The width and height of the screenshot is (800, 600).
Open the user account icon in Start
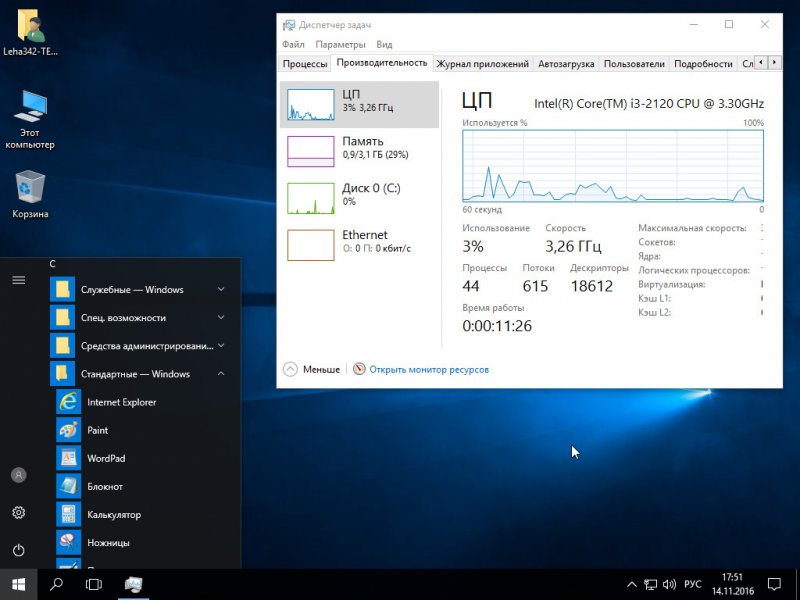pyautogui.click(x=19, y=475)
